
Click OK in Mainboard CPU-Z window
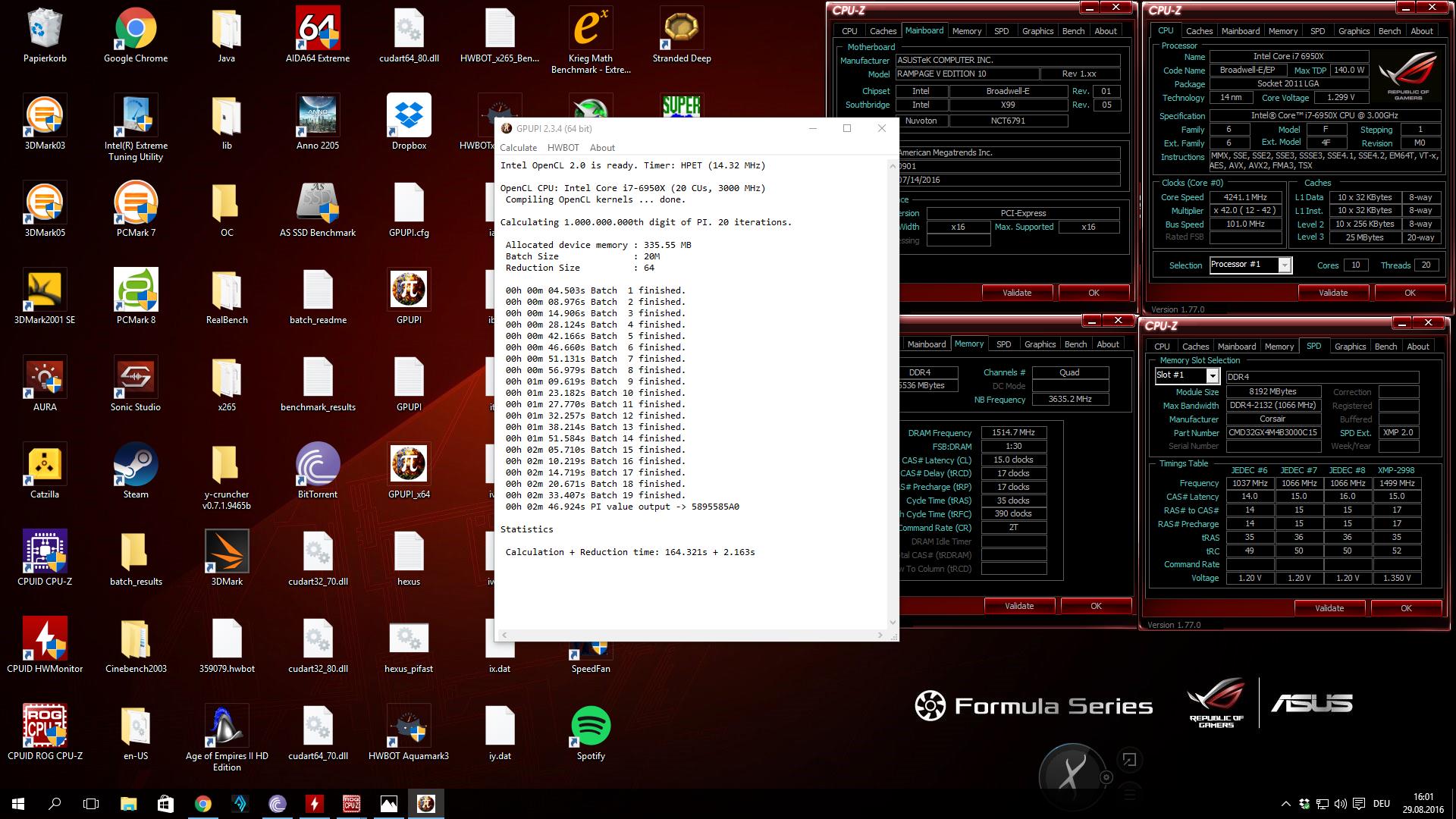tap(1094, 293)
